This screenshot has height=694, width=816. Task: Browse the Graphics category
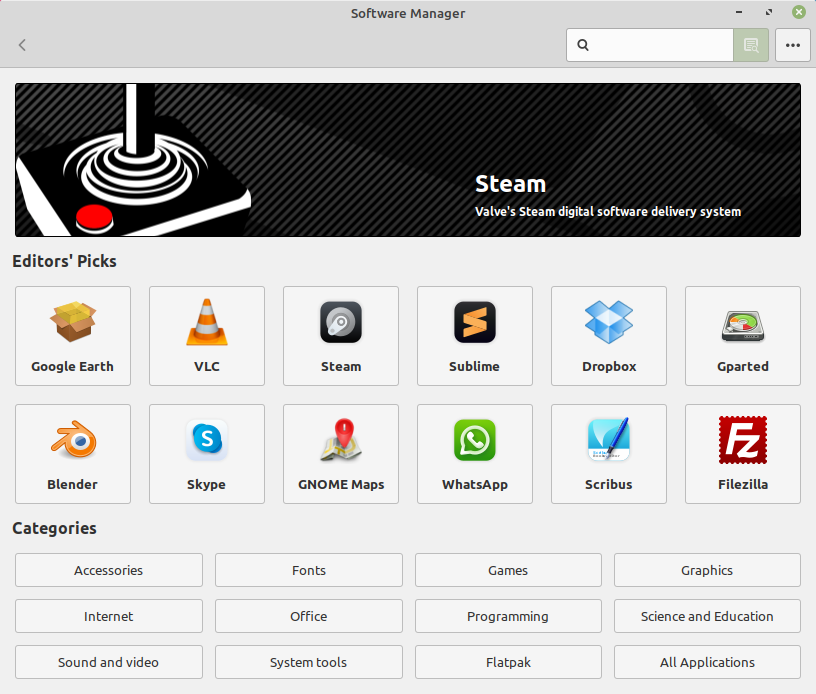[x=707, y=570]
